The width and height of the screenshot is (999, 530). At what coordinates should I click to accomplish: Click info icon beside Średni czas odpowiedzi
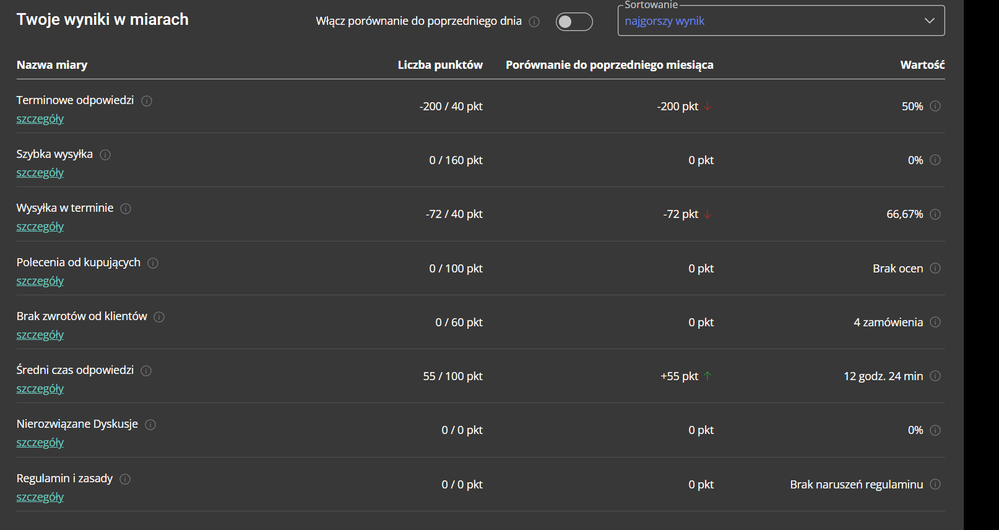click(146, 371)
